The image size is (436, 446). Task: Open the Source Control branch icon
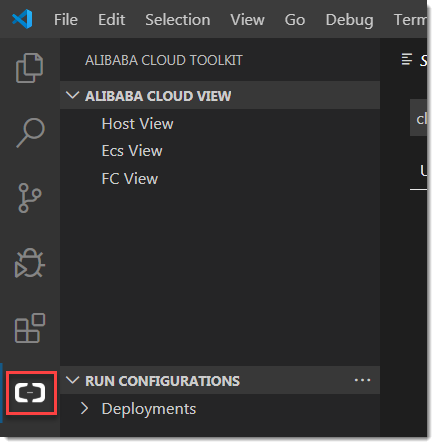pos(30,198)
